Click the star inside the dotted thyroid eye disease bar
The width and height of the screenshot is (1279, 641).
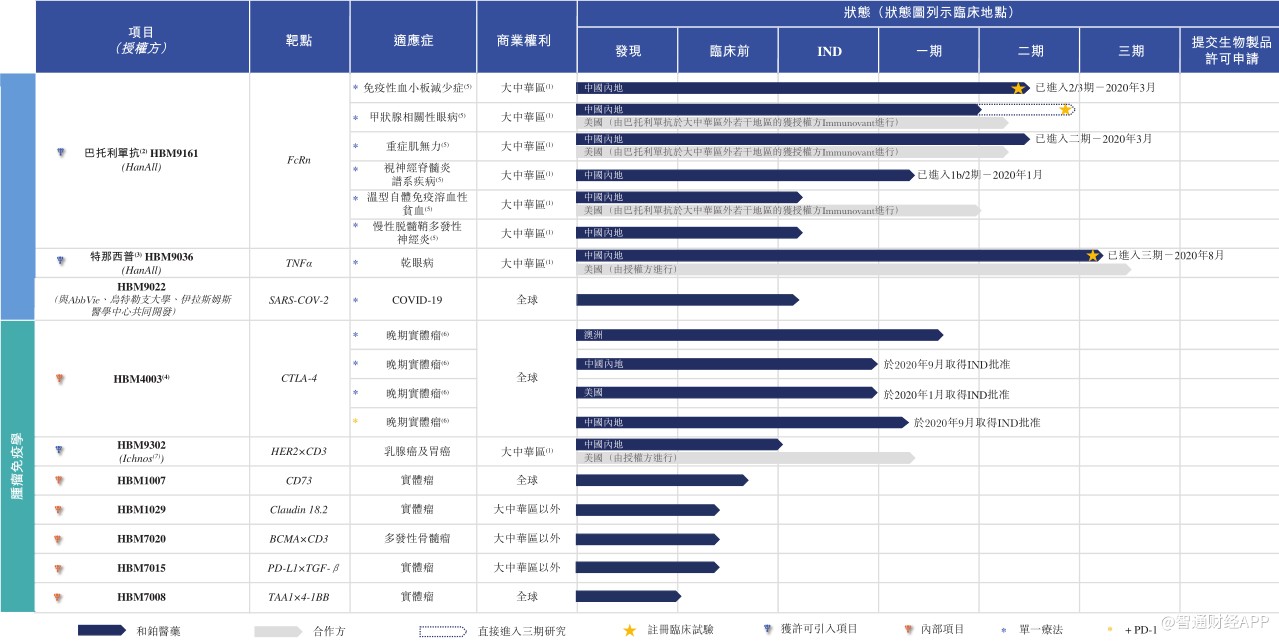click(1066, 110)
